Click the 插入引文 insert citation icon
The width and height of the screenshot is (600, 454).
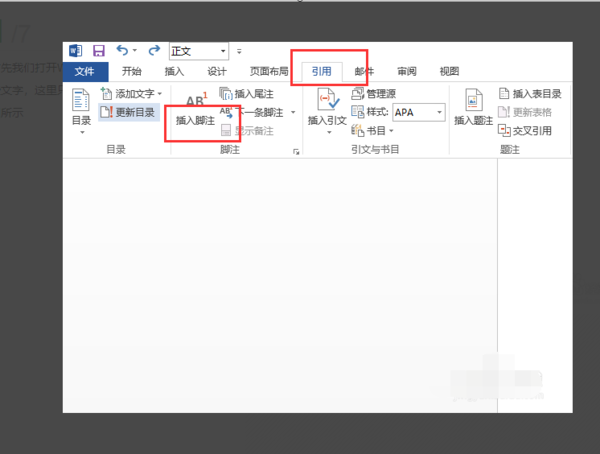click(x=328, y=99)
